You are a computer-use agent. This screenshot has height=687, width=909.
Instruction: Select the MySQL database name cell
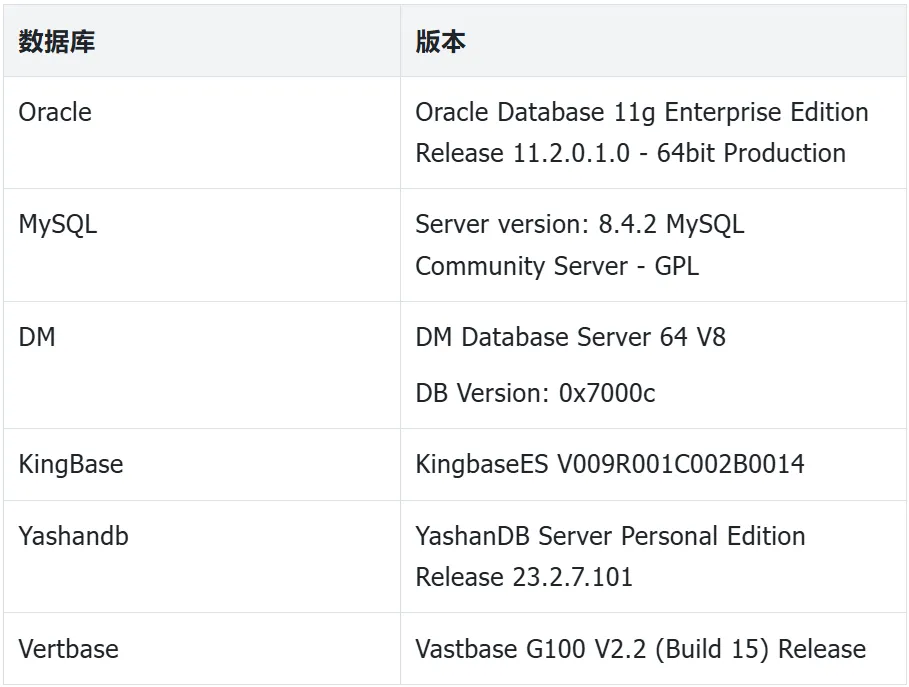click(58, 224)
